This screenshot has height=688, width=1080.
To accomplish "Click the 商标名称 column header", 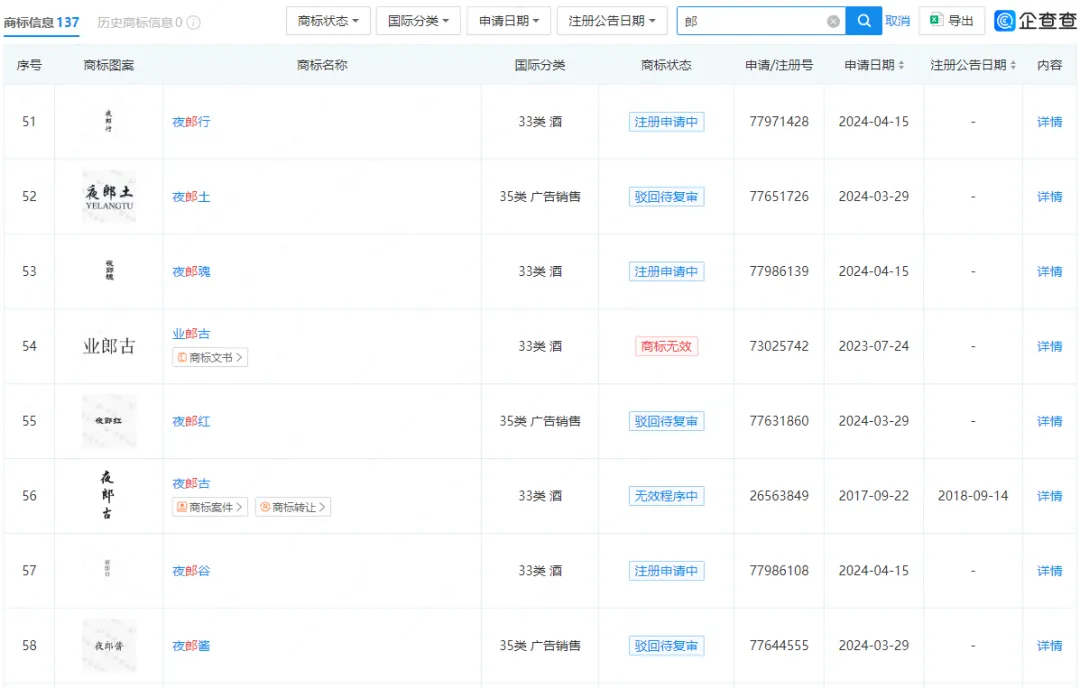I will pyautogui.click(x=322, y=65).
